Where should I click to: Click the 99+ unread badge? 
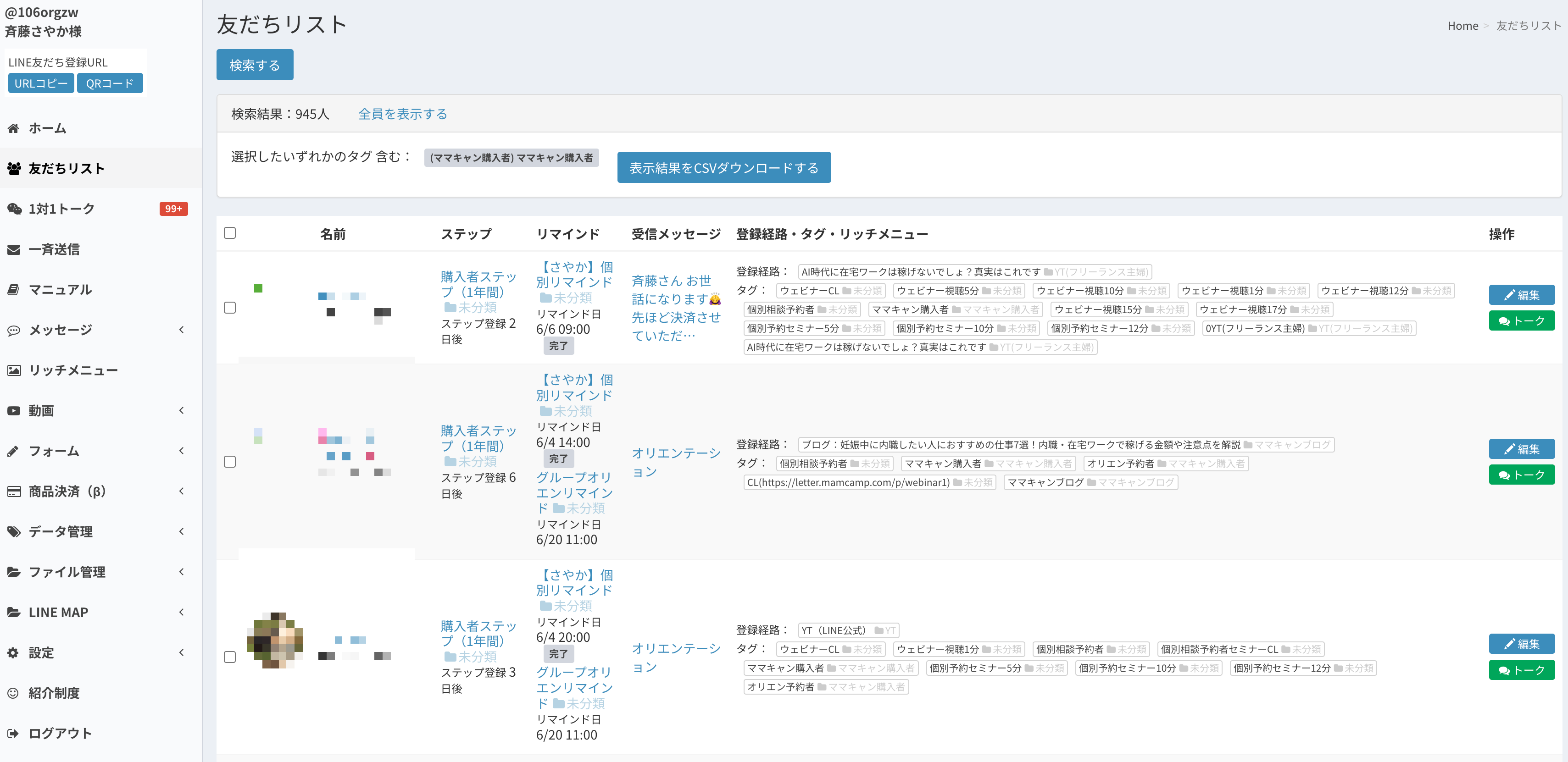coord(173,209)
